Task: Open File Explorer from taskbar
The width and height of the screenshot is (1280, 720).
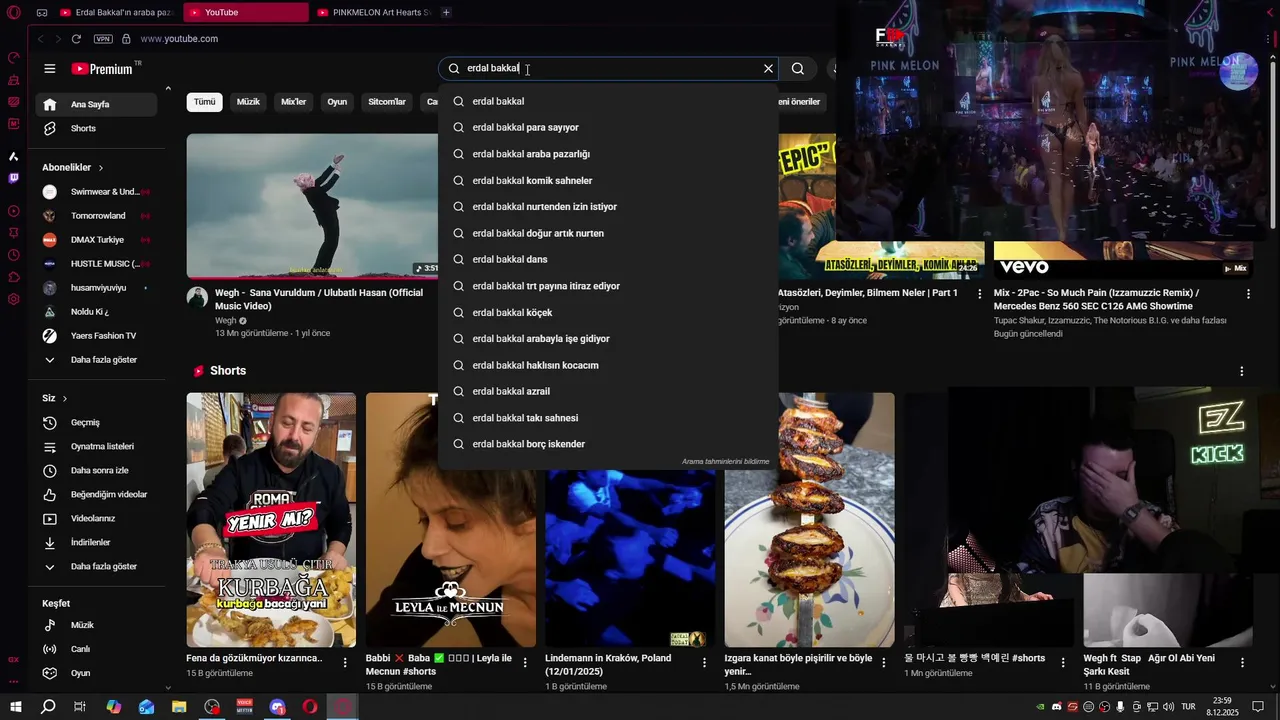Action: (179, 707)
